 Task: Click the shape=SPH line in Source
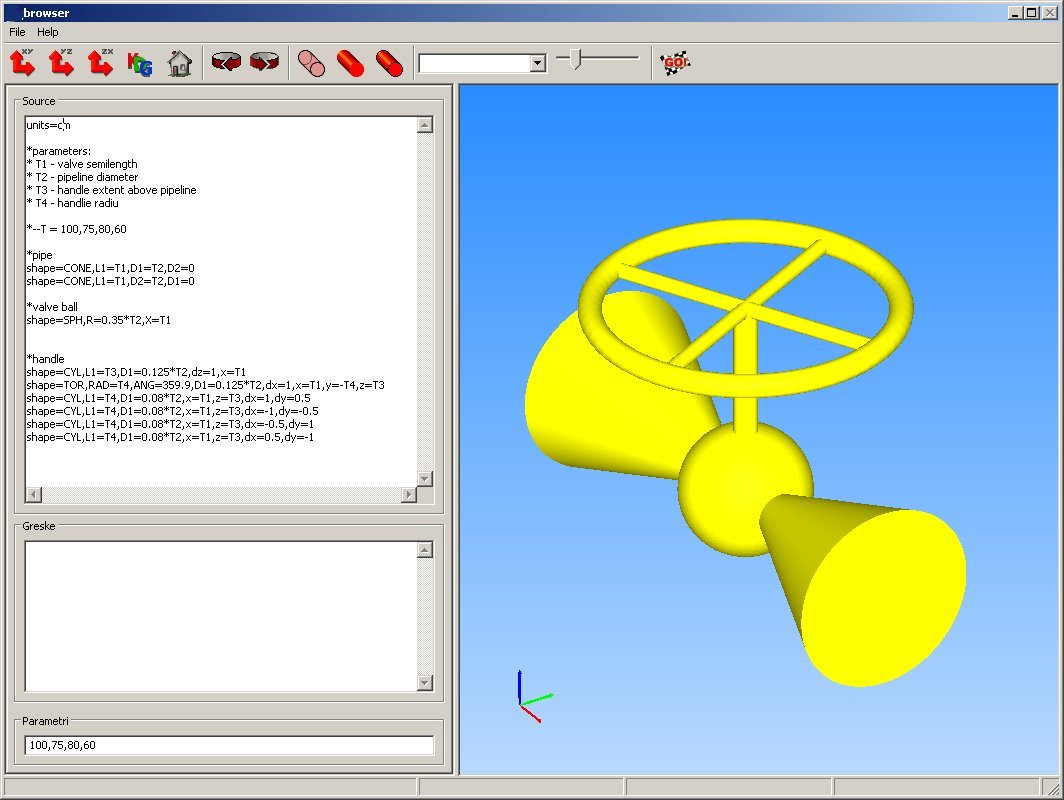point(119,320)
